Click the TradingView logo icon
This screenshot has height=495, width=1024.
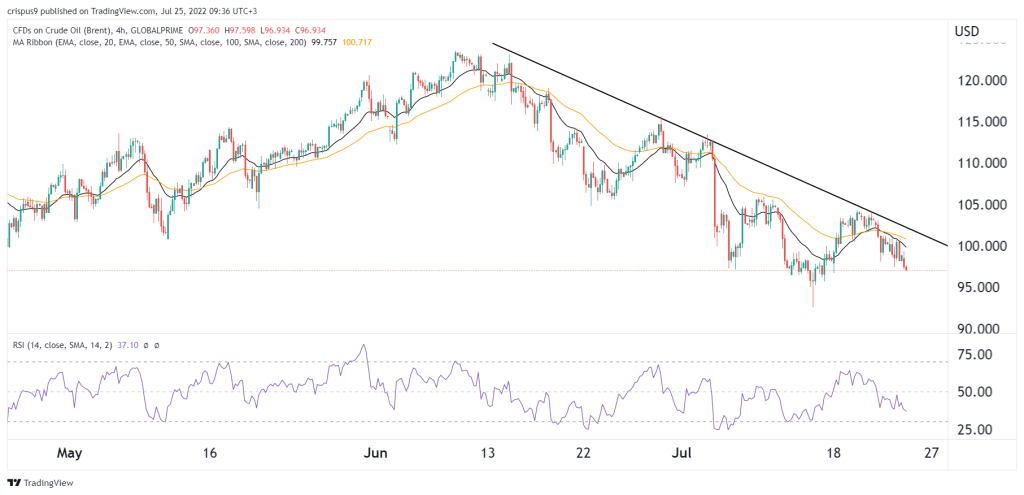click(14, 483)
